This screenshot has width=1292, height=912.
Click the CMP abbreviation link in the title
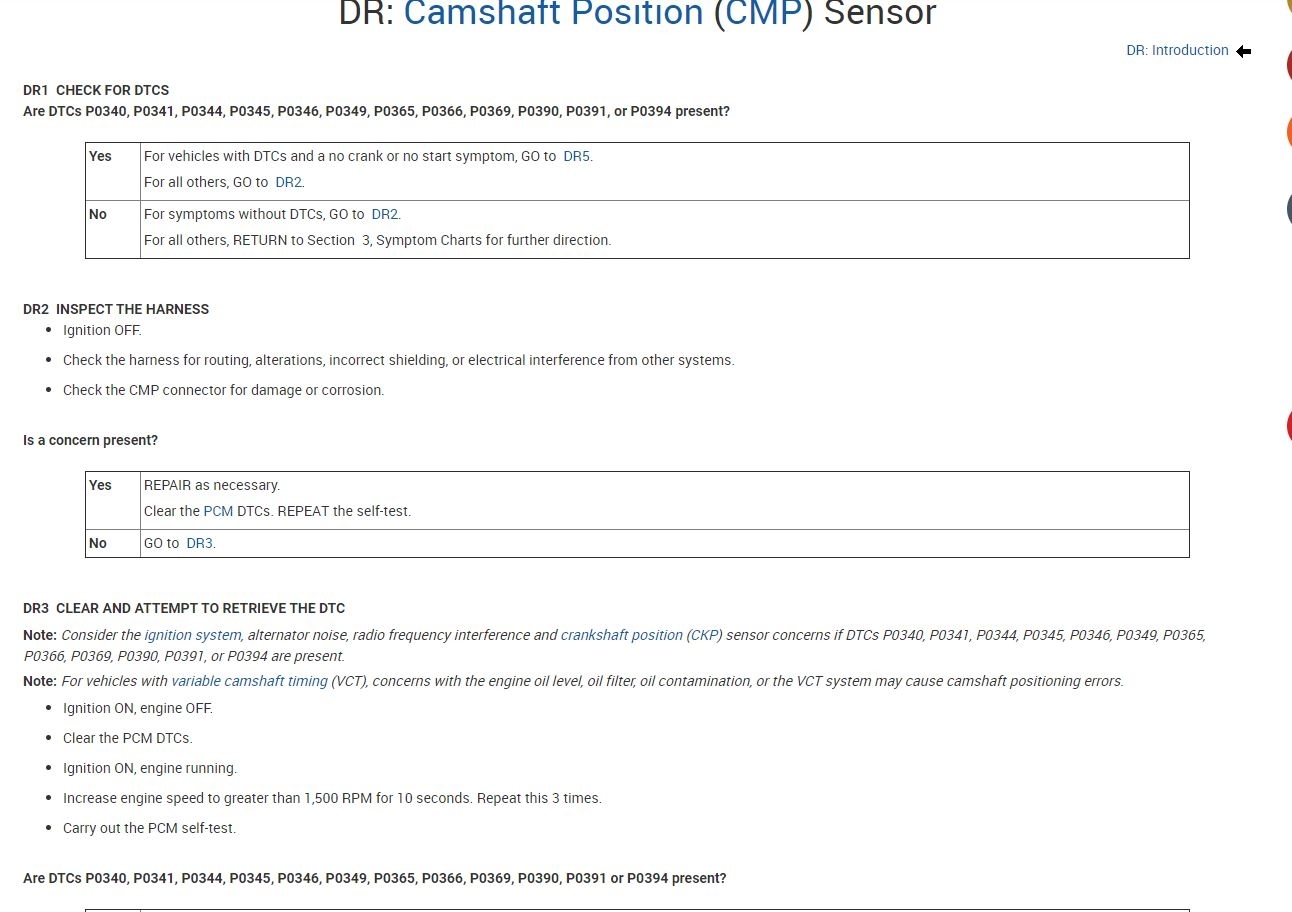coord(764,14)
